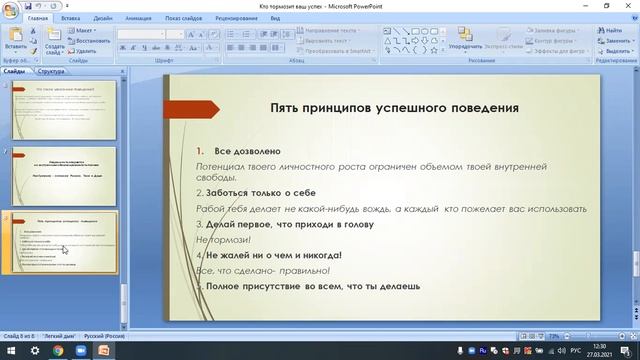Image resolution: width=640 pixels, height=360 pixels.
Task: Choose the rectangle shape in shapes gallery
Action: 415,31
